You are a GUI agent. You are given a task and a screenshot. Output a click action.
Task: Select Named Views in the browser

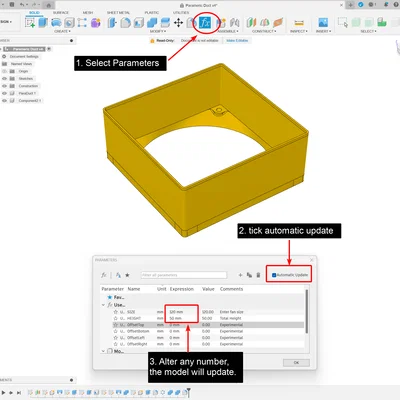click(x=21, y=64)
